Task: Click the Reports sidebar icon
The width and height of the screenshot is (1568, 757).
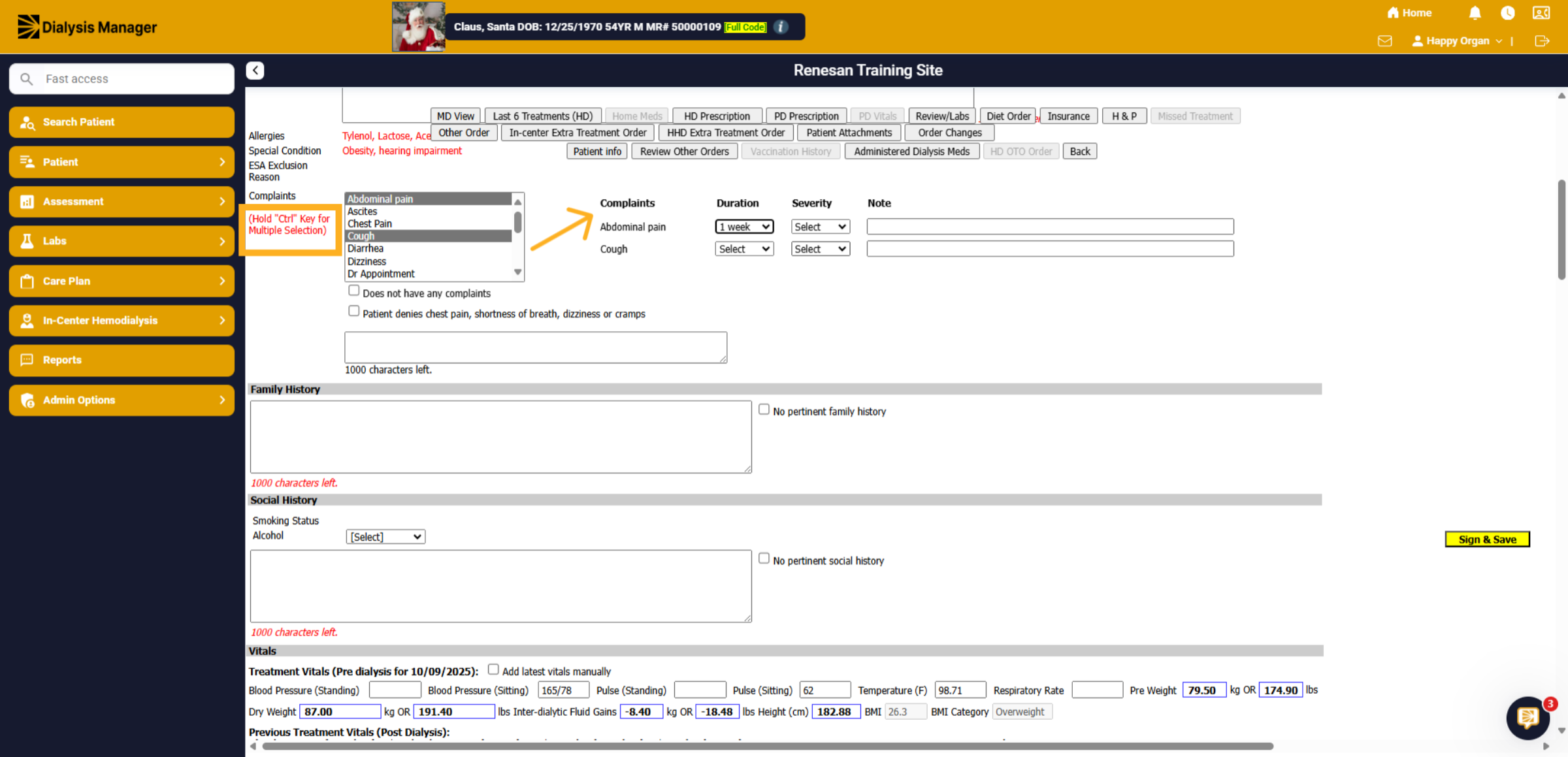Action: (x=27, y=360)
